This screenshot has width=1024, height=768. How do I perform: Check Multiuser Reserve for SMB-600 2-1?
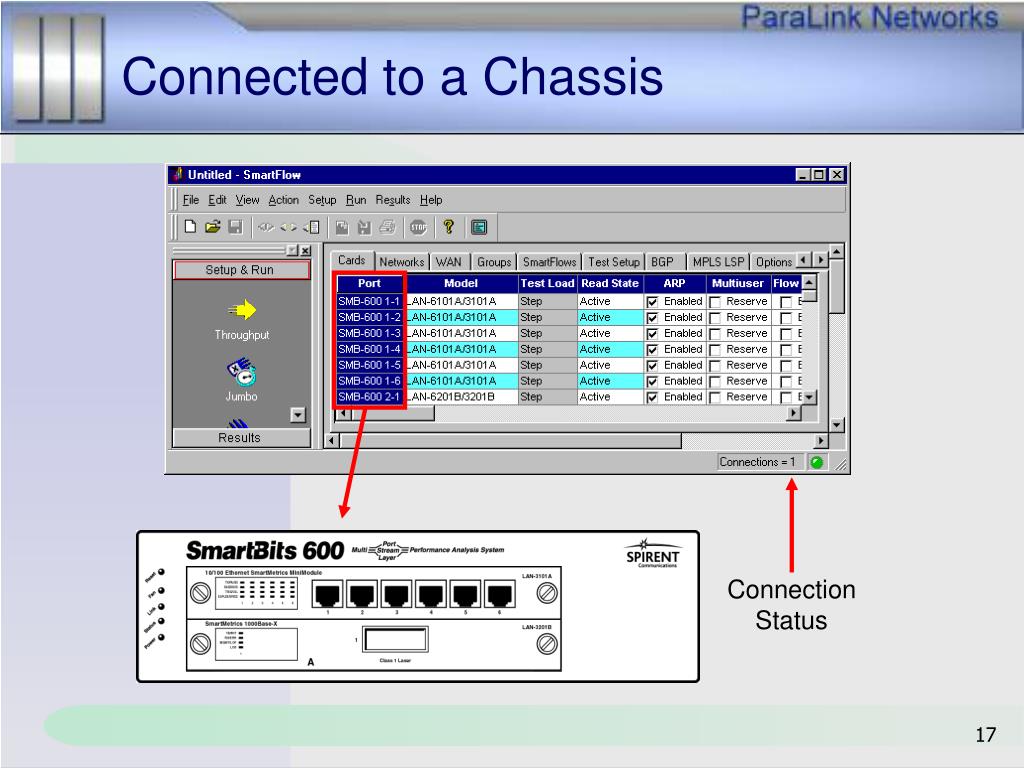(x=715, y=397)
